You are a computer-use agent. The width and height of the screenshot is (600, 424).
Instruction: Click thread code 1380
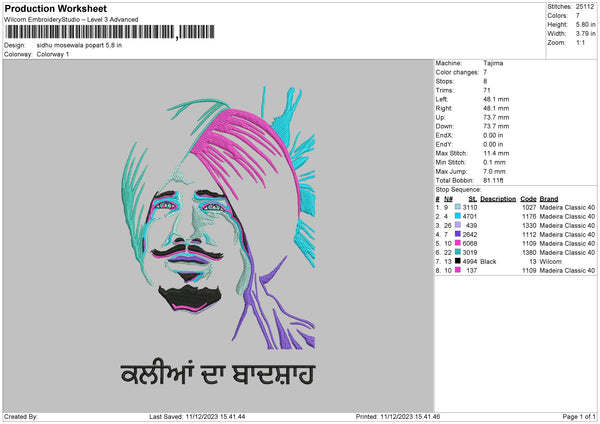(529, 252)
